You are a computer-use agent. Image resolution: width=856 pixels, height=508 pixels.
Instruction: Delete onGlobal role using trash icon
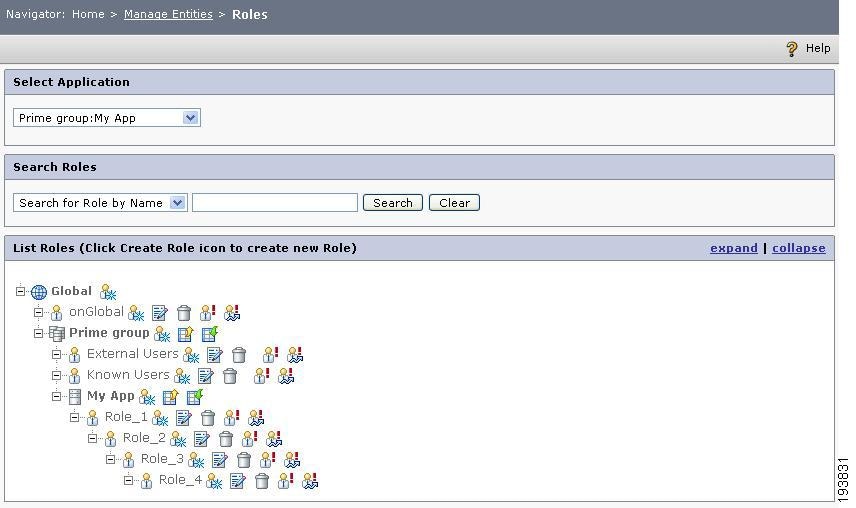[x=184, y=313]
